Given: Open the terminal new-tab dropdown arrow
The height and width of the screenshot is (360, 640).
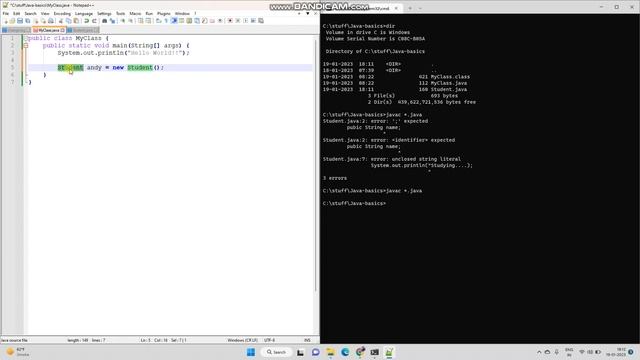Looking at the screenshot, I should tap(420, 8).
